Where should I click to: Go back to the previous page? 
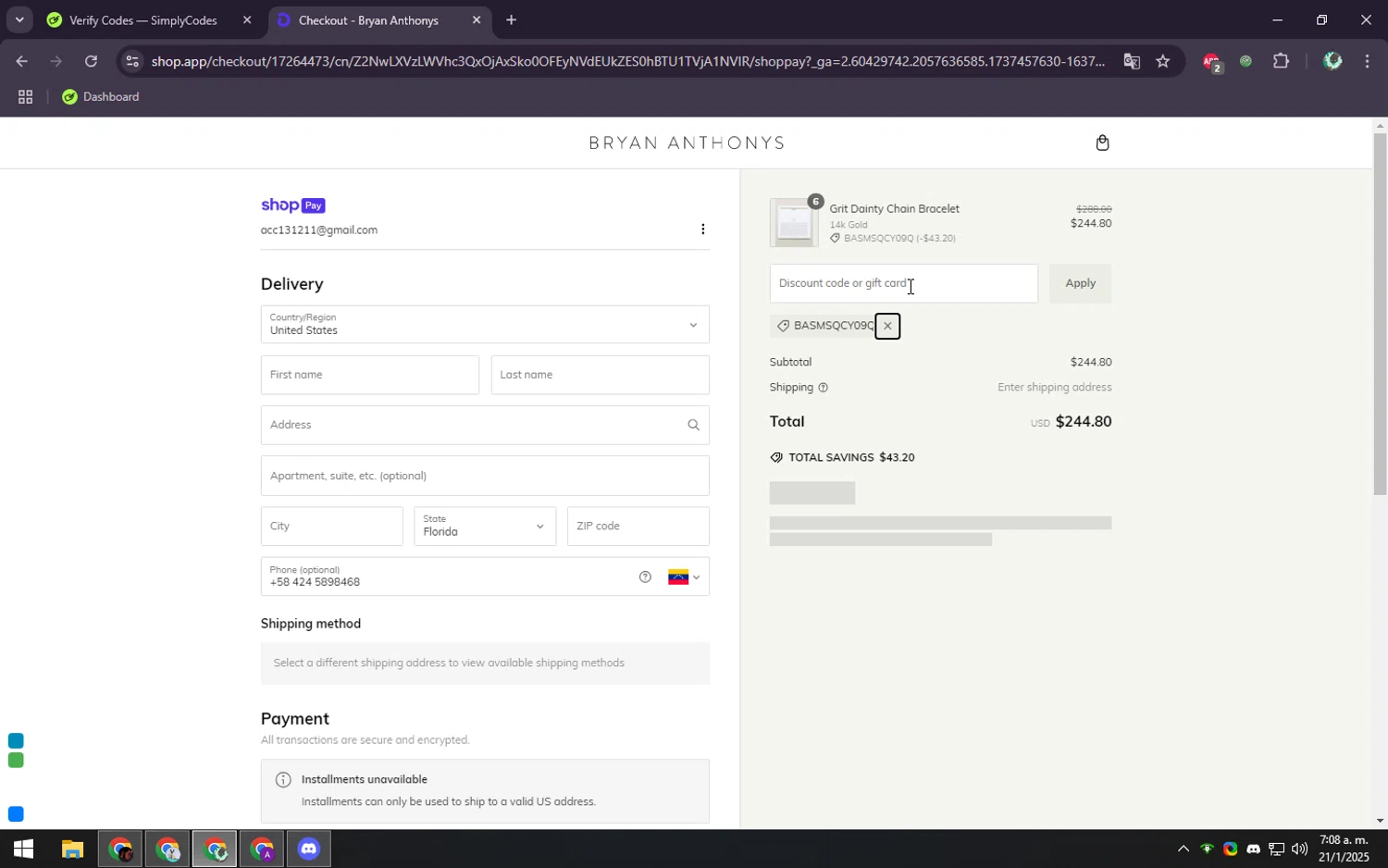21,62
